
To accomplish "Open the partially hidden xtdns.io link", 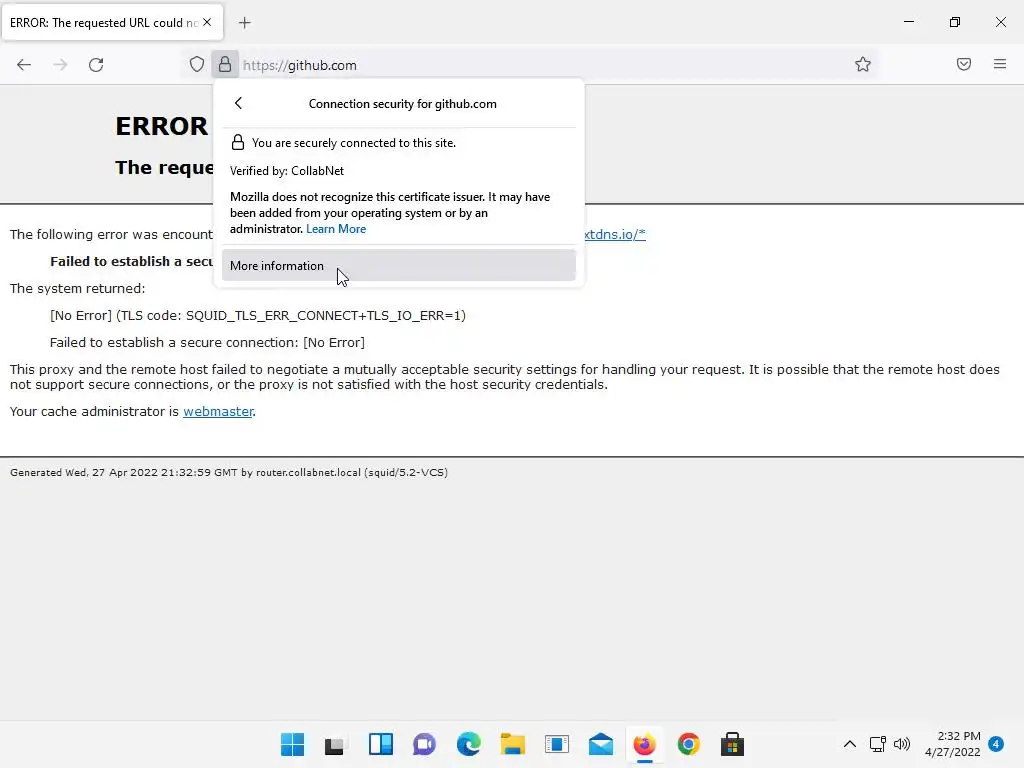I will pyautogui.click(x=615, y=234).
